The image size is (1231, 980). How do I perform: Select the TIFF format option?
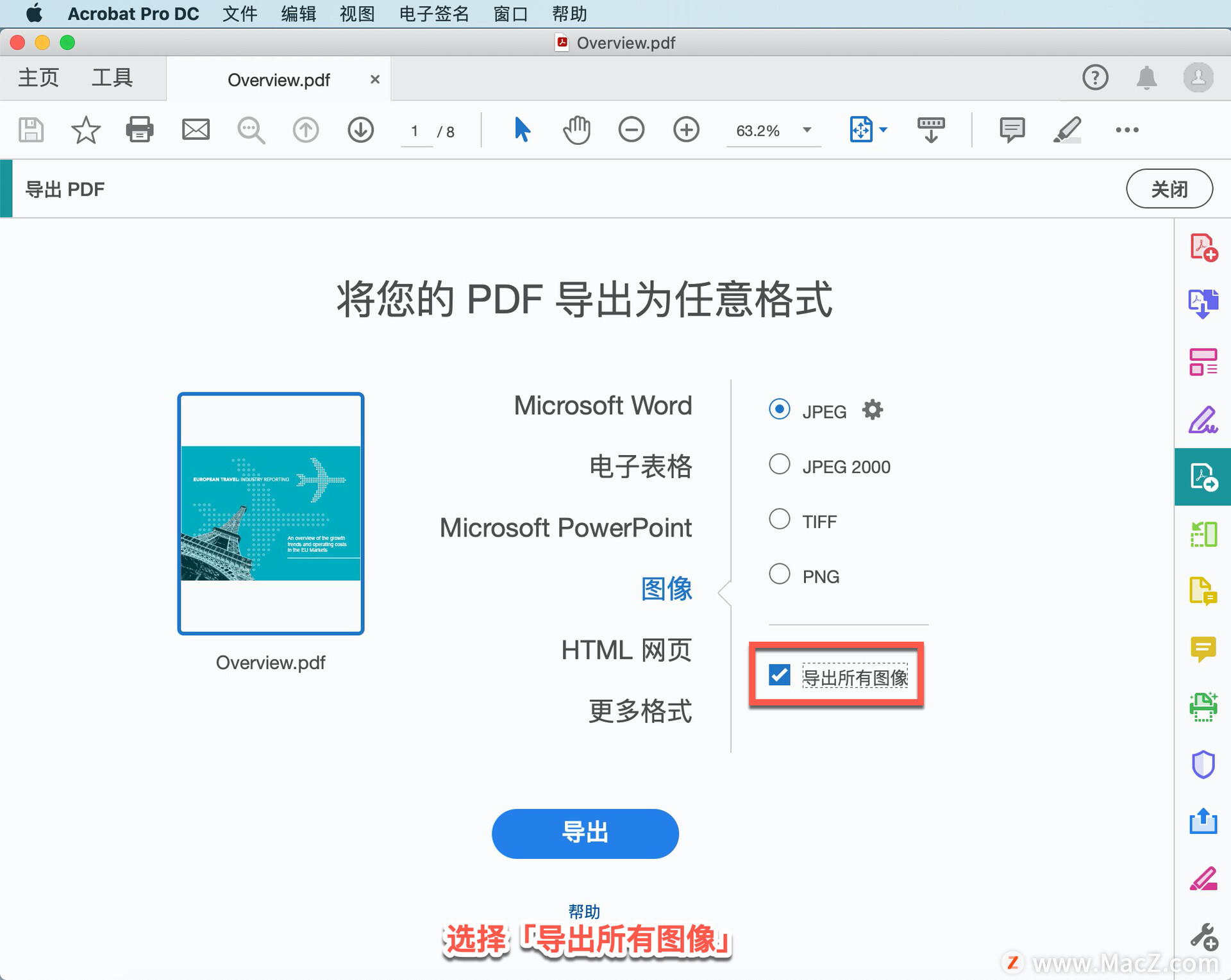click(x=780, y=519)
